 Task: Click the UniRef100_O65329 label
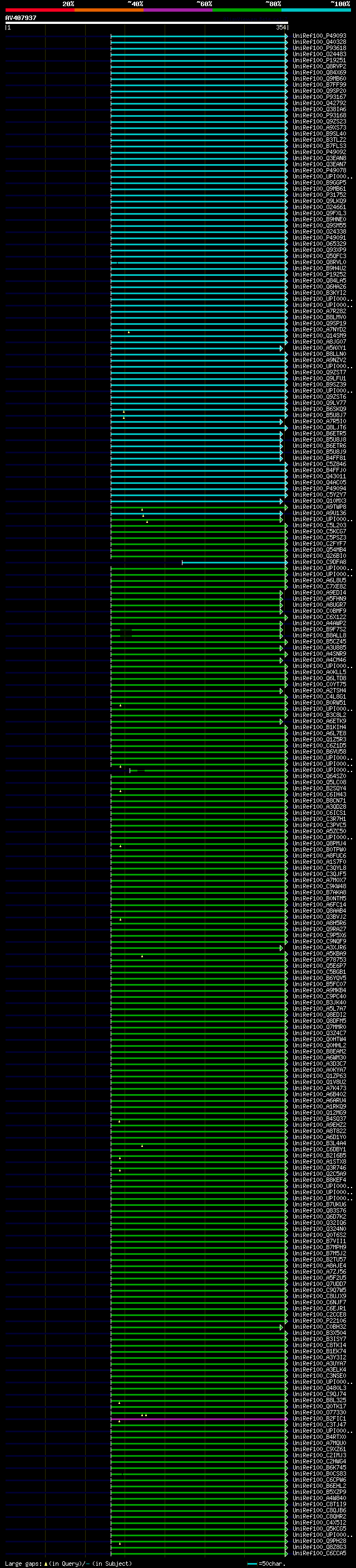point(319,244)
